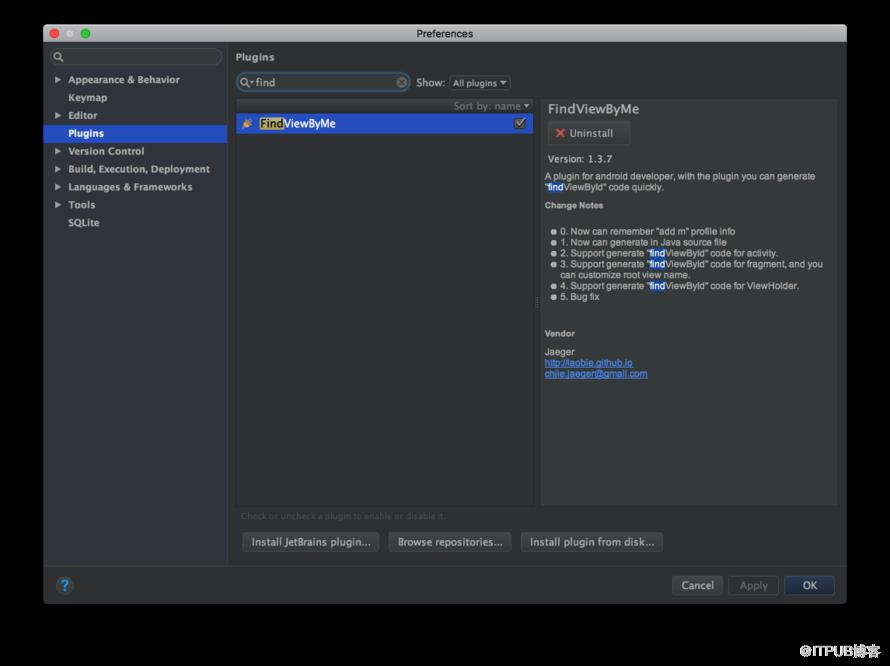890x666 pixels.
Task: Disable the FindViewByMe plugin checkbox
Action: [519, 123]
